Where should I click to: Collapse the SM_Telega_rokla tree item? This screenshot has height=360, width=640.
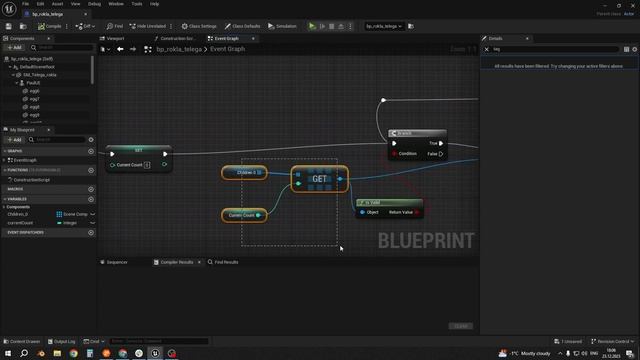tap(13, 75)
